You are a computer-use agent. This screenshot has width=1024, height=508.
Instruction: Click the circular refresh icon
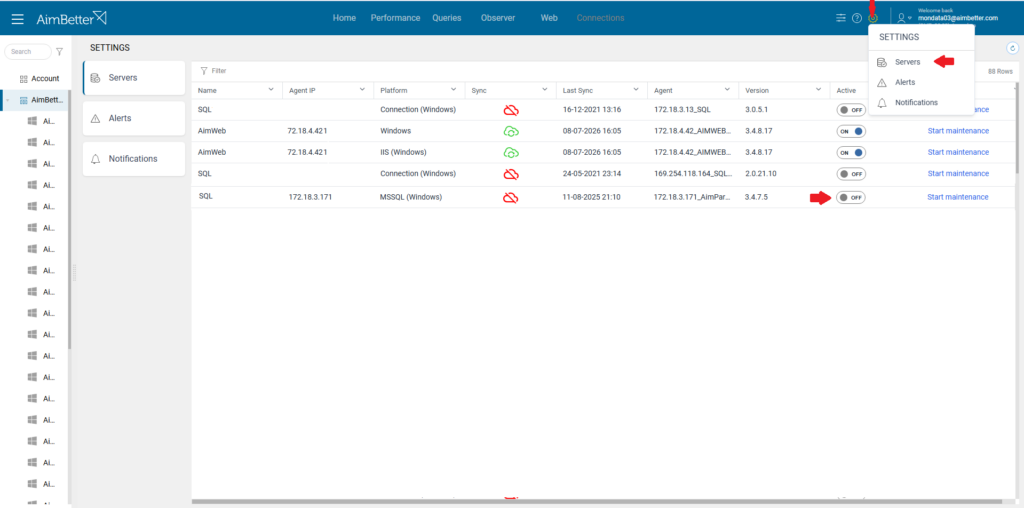click(x=1012, y=48)
